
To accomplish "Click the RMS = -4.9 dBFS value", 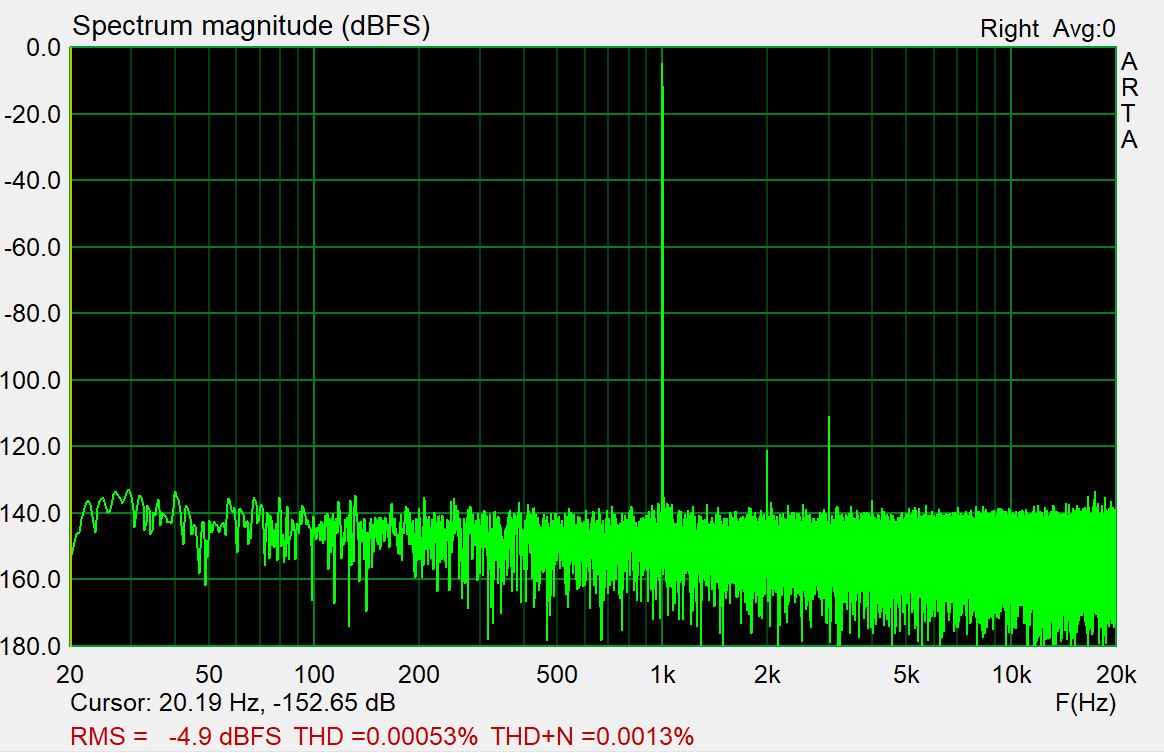I will click(x=176, y=737).
